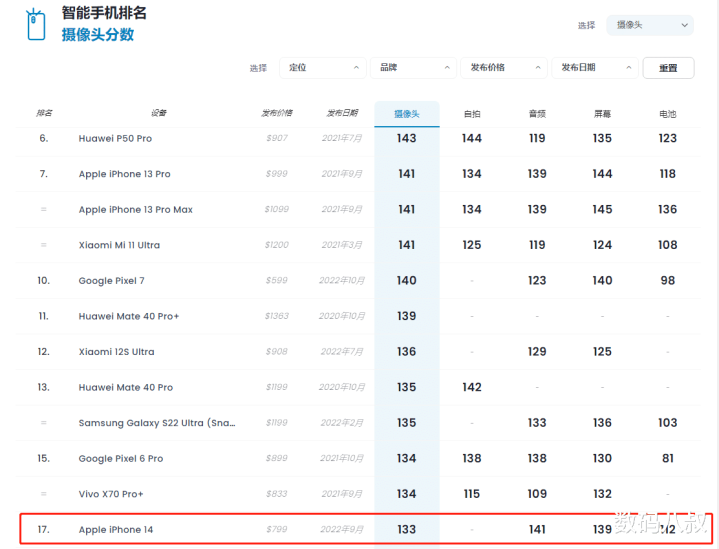Switch to the 电池 column tab

coord(668,114)
